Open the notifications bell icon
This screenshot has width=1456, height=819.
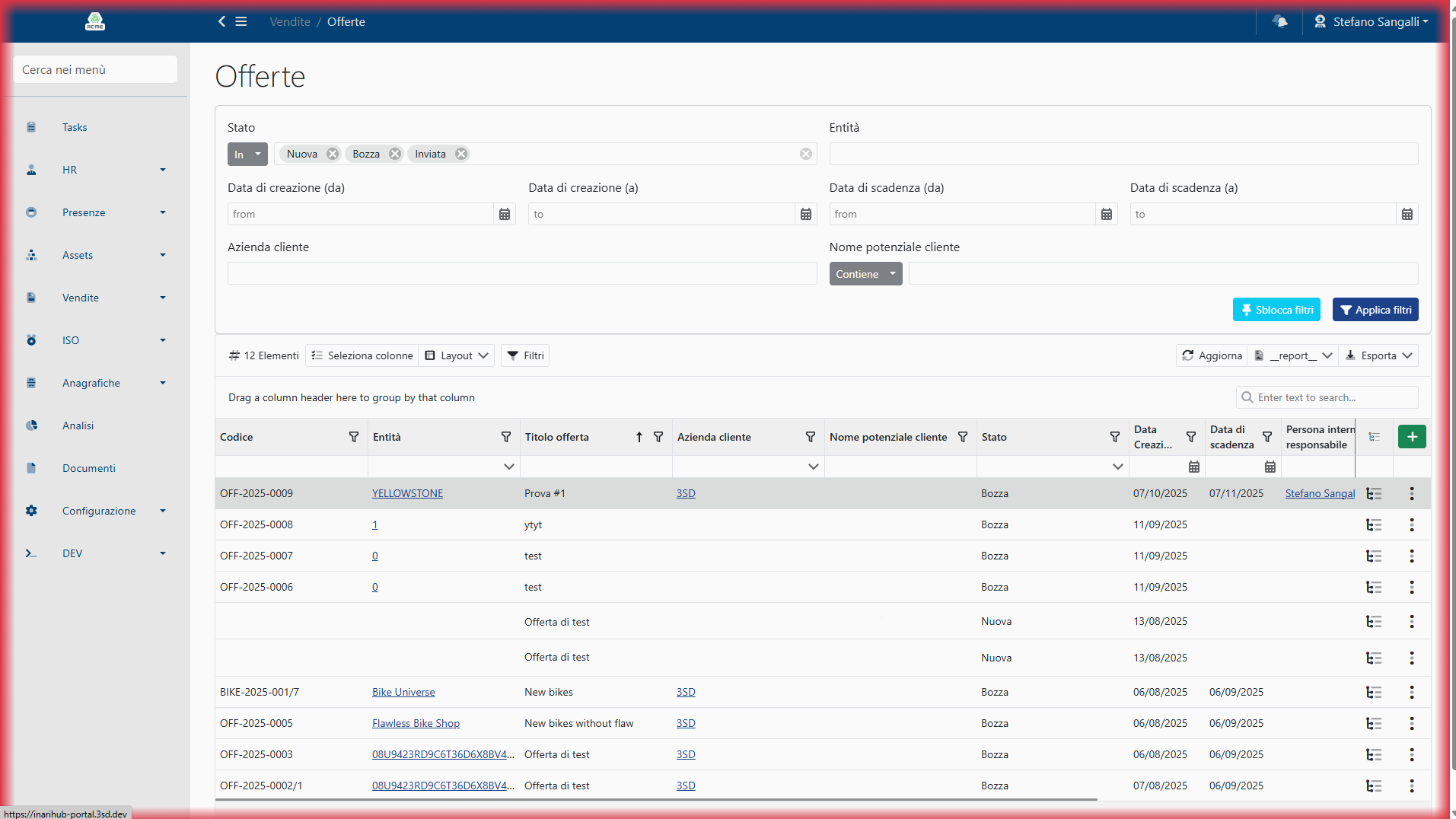[x=1280, y=21]
